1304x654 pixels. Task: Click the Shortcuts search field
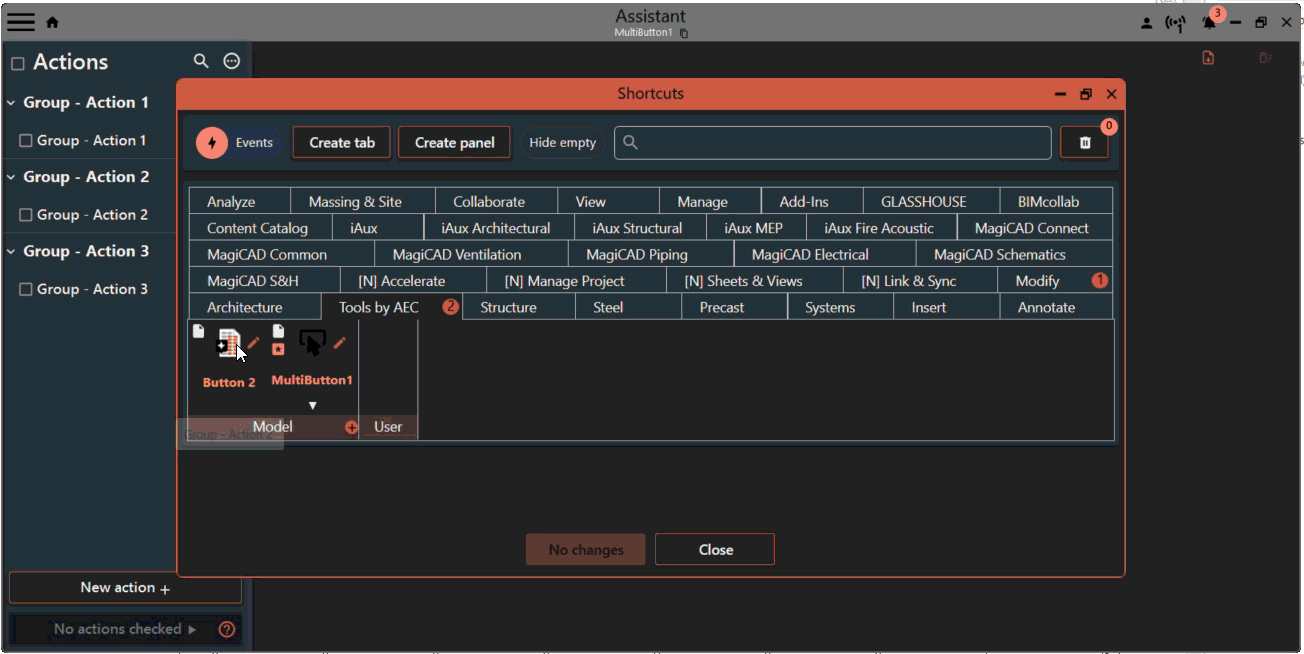click(840, 143)
